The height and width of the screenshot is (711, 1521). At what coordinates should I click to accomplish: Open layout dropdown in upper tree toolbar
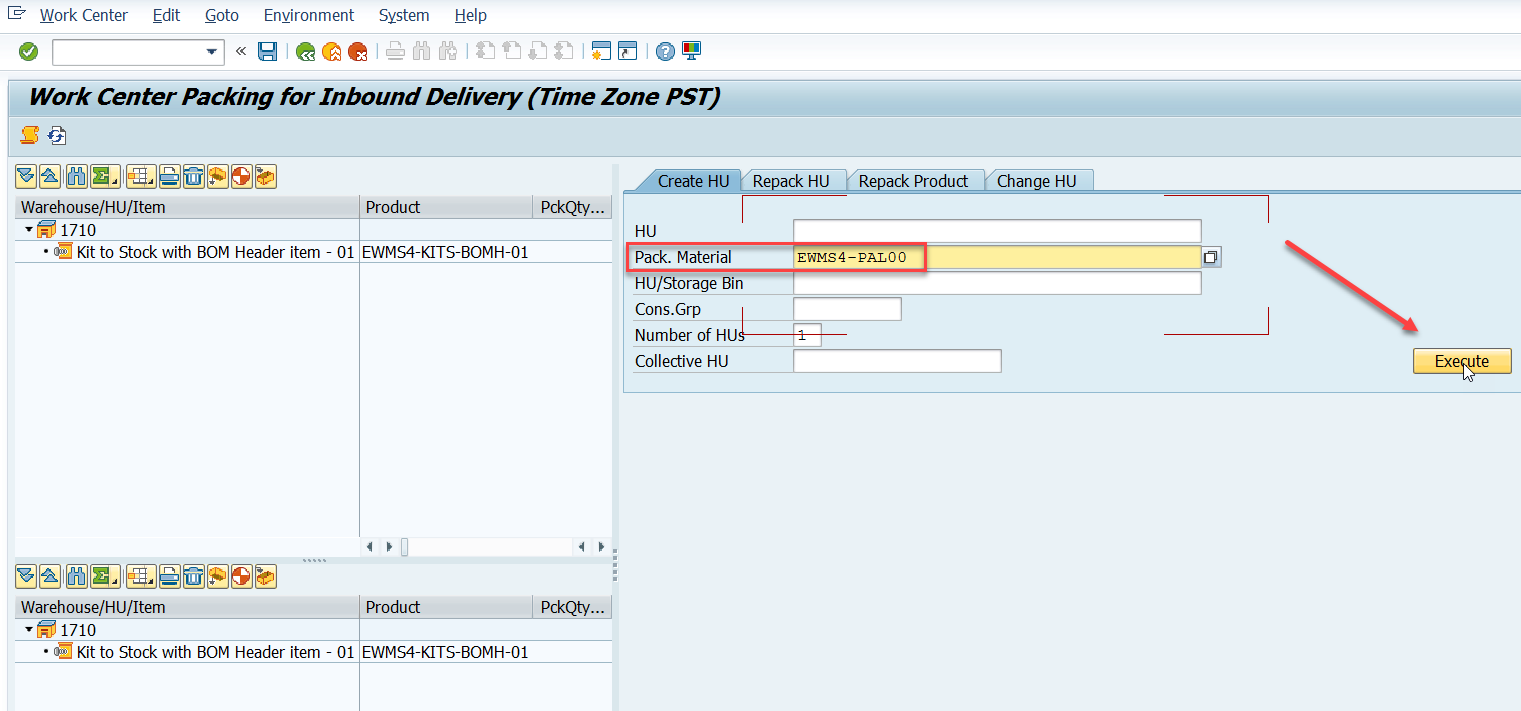pyautogui.click(x=141, y=177)
